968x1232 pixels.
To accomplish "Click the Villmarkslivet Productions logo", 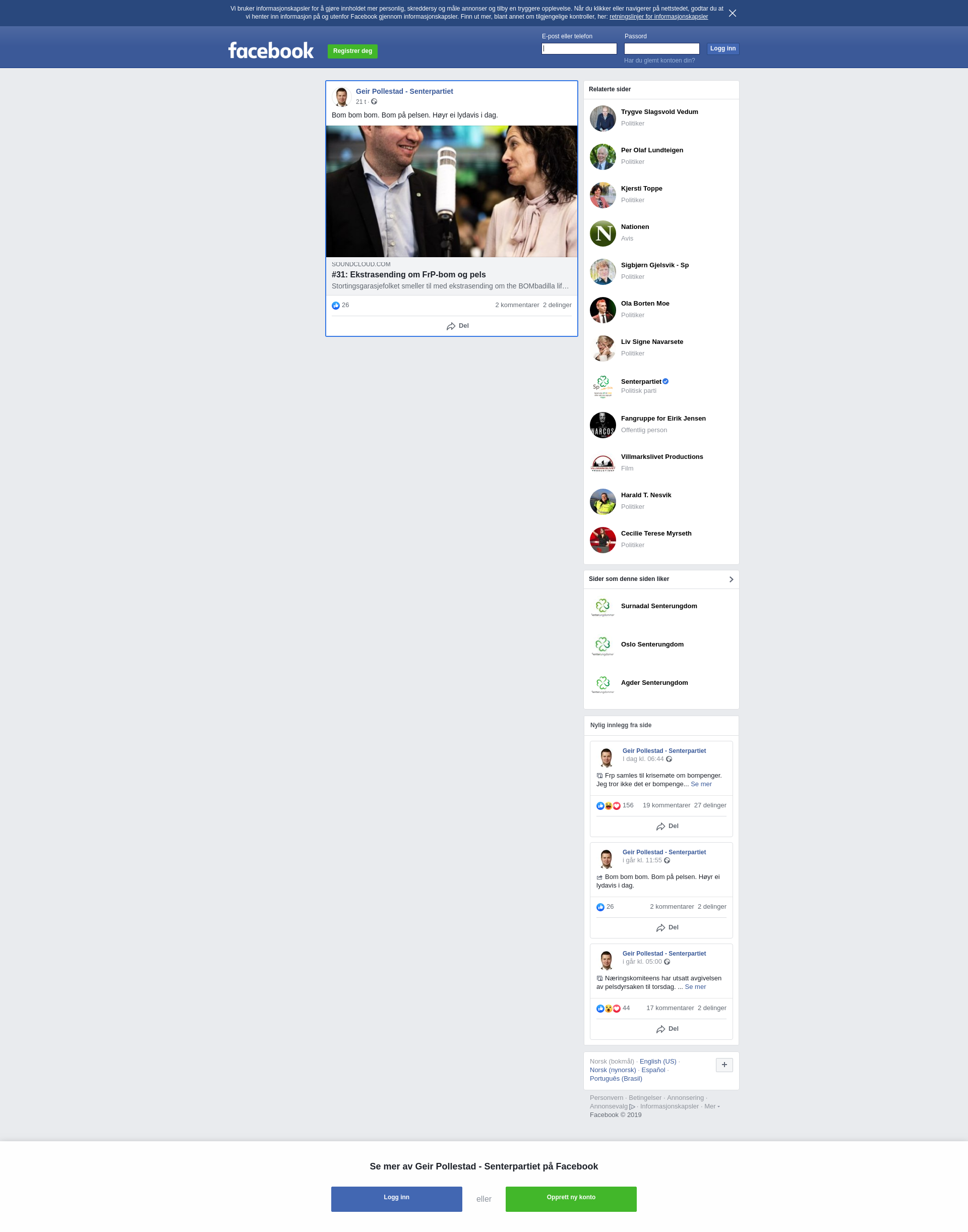I will pos(602,463).
